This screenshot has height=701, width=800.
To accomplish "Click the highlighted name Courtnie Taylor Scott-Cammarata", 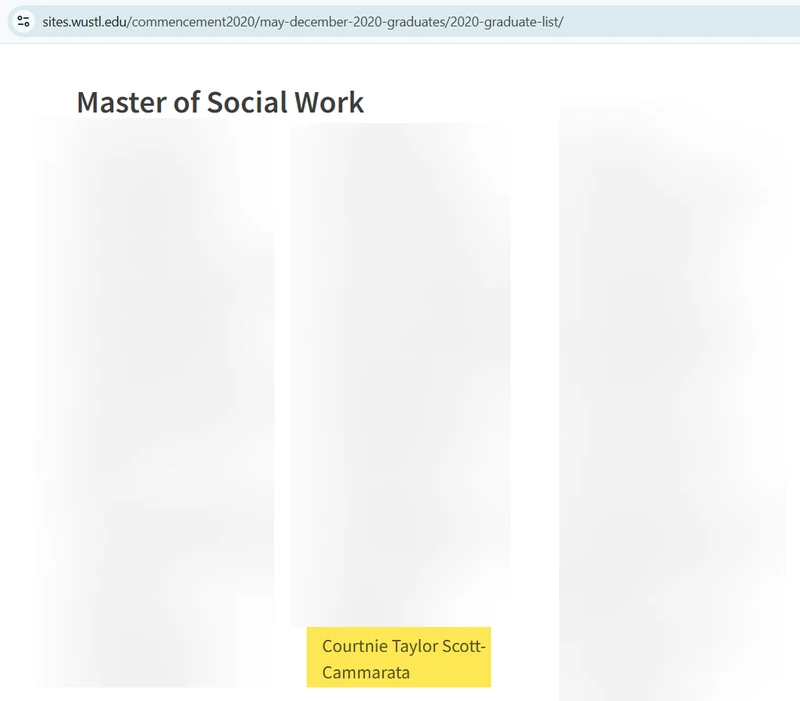I will [x=398, y=657].
